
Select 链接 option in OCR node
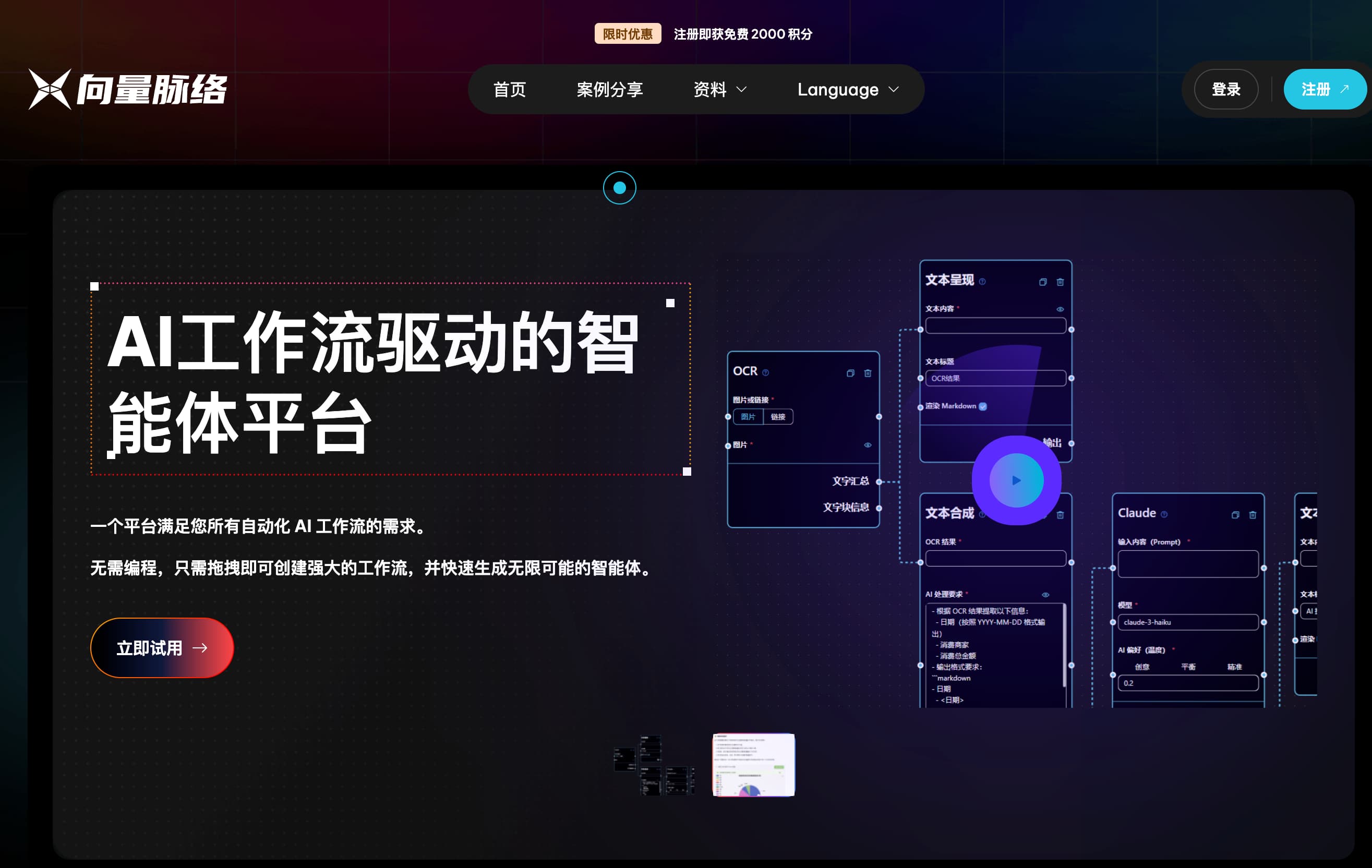tap(778, 417)
